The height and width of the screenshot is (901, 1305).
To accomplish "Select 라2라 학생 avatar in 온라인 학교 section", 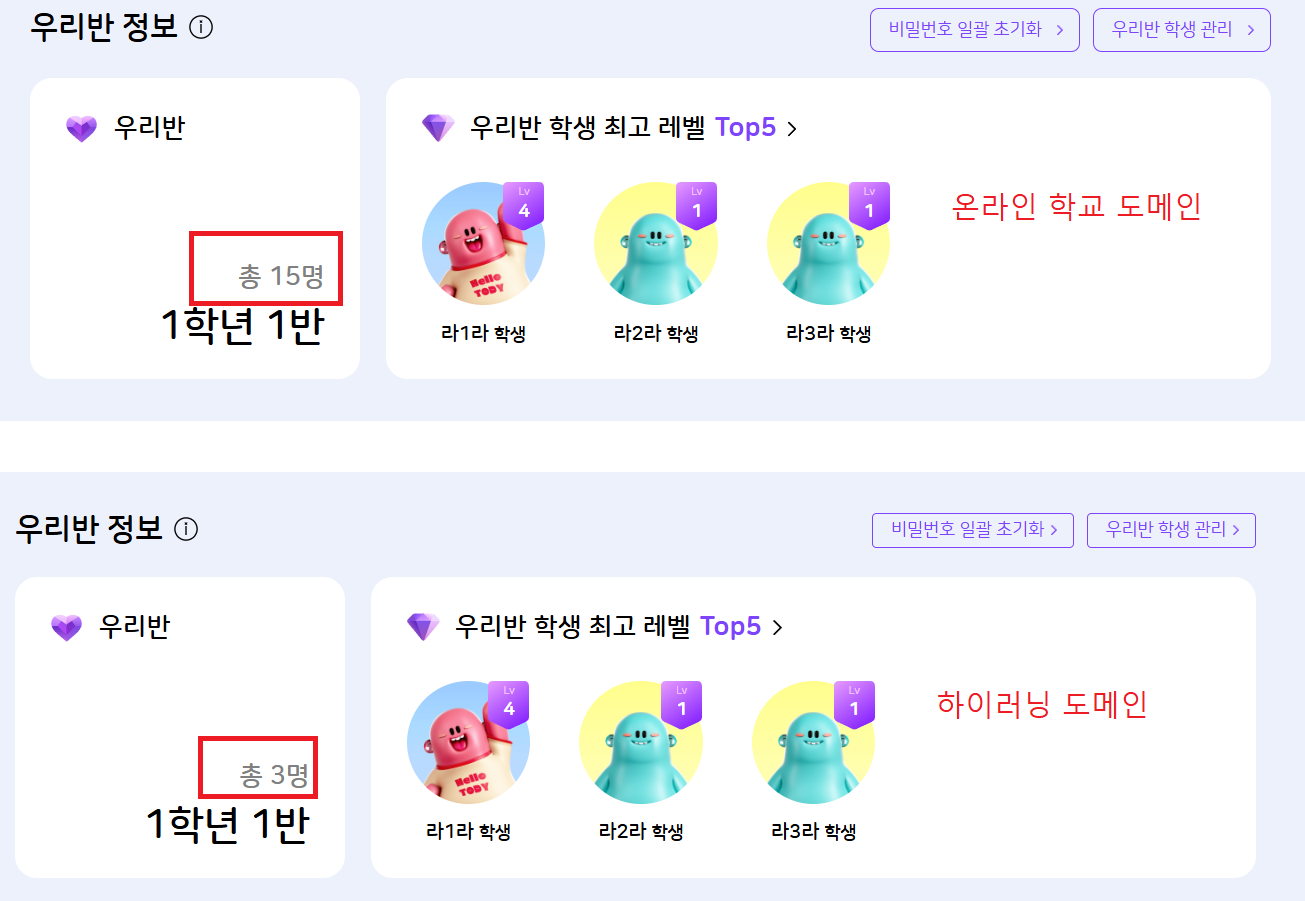I will click(x=656, y=244).
